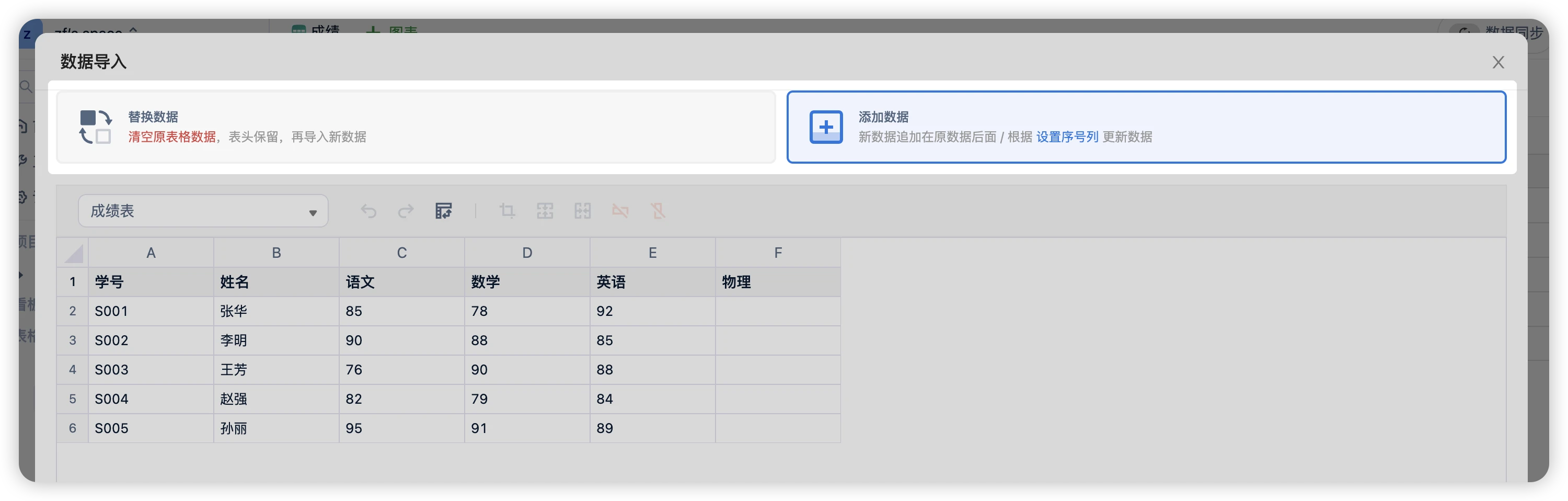Screen dimensions: 1568x501
Task: Choose the 替换数据 import option
Action: click(x=417, y=127)
